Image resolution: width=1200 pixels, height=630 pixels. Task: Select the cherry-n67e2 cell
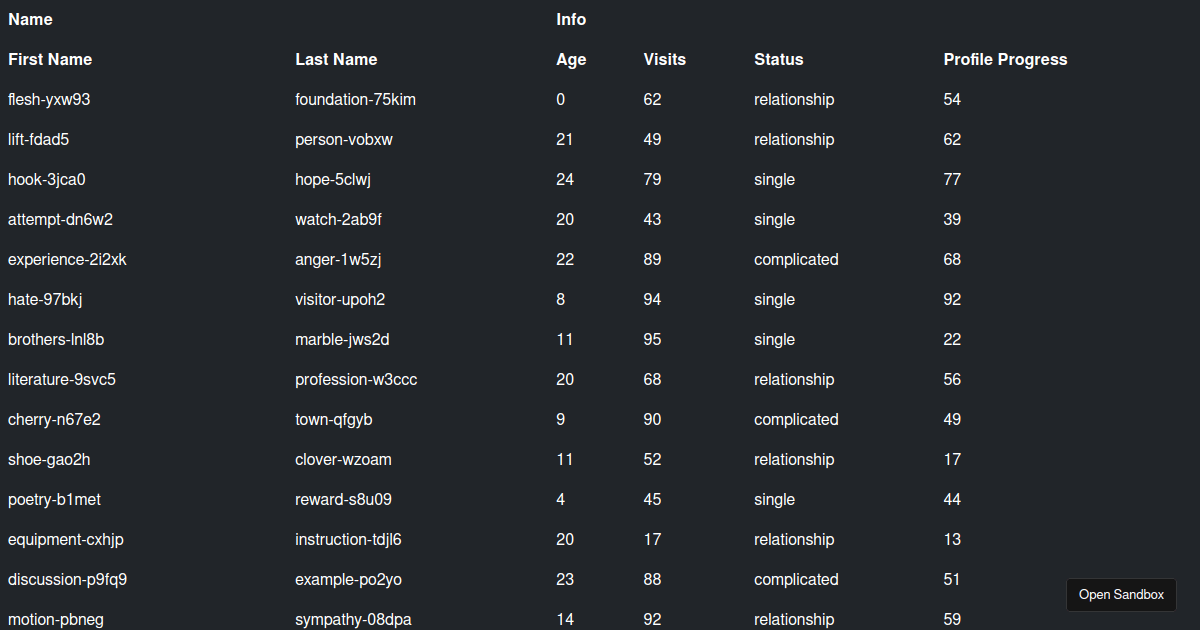54,420
